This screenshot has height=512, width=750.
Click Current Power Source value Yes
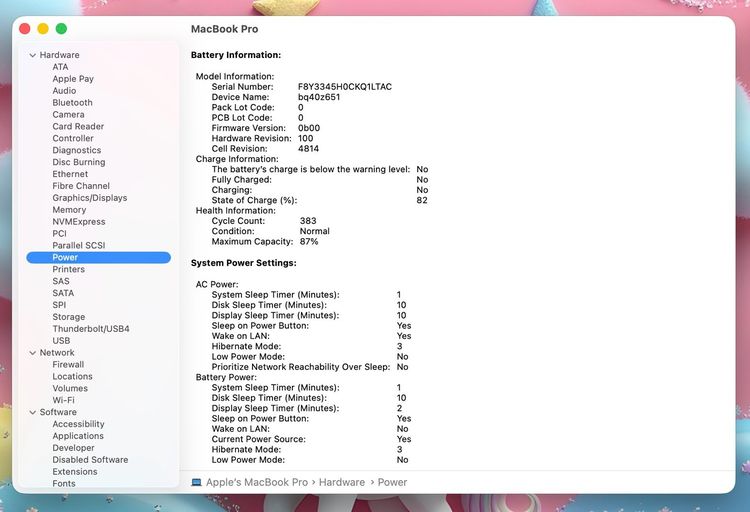click(404, 439)
